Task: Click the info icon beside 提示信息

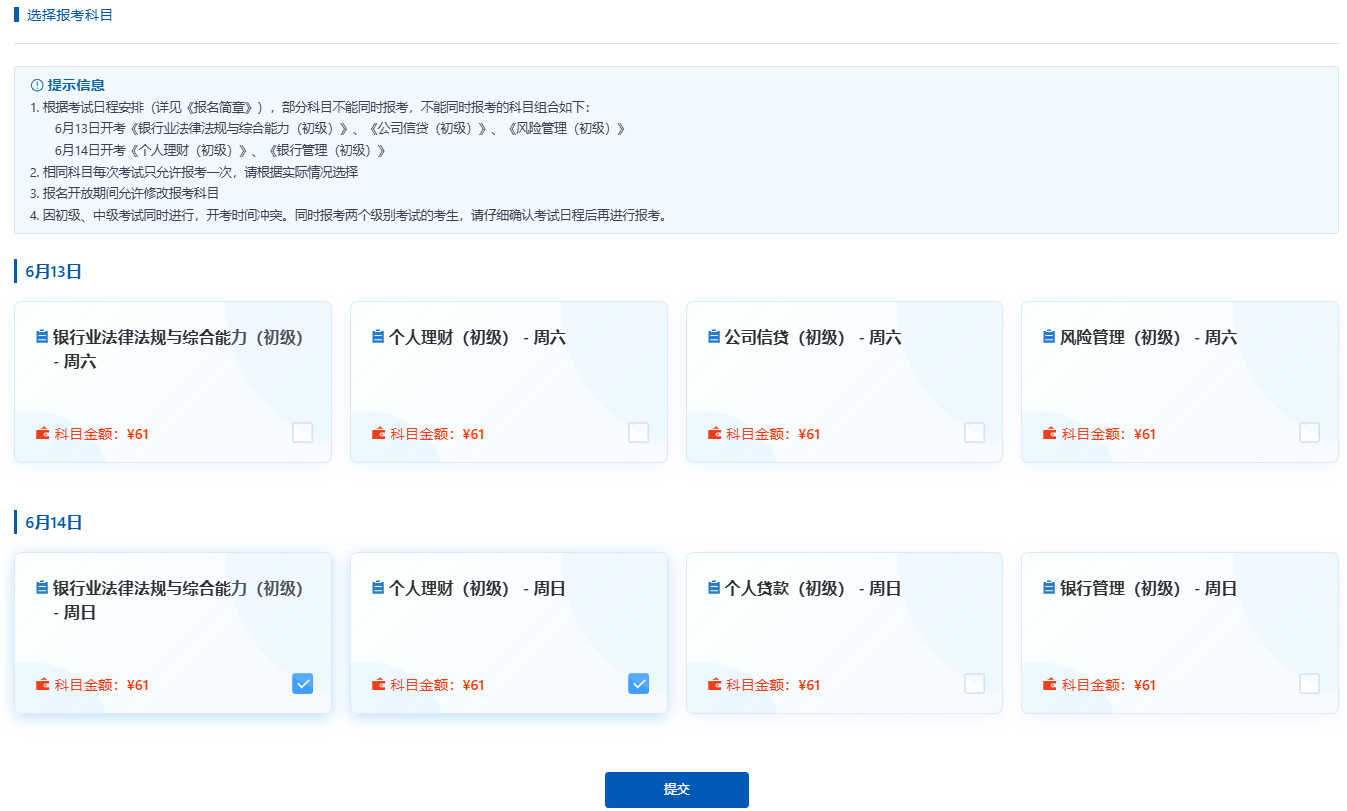Action: point(38,85)
